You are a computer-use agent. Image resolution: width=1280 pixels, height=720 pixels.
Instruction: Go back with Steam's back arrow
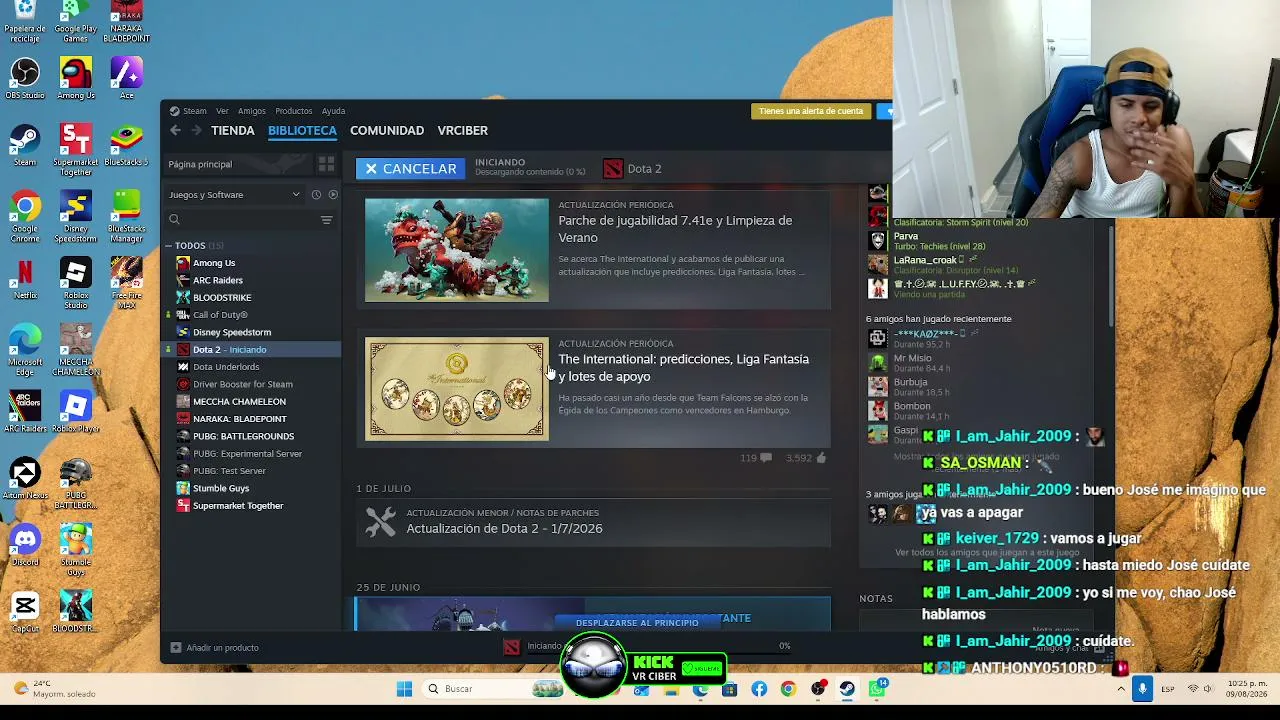(175, 130)
